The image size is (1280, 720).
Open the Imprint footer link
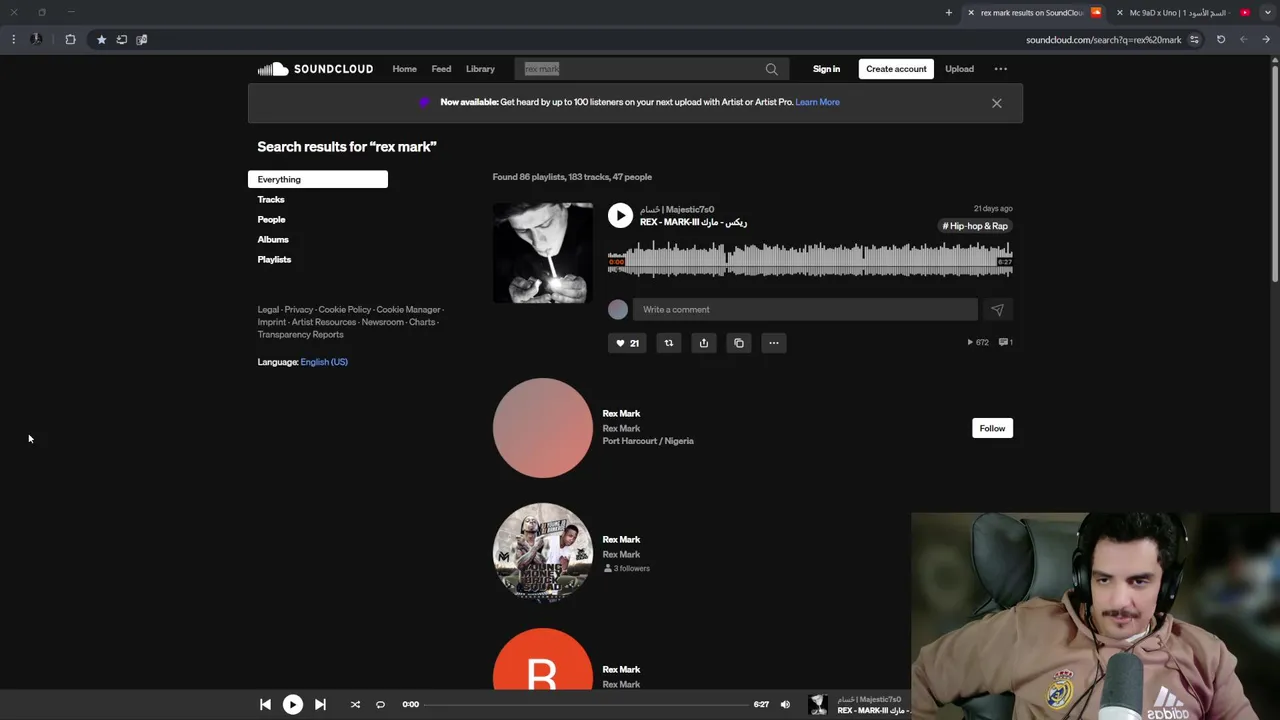pyautogui.click(x=271, y=322)
